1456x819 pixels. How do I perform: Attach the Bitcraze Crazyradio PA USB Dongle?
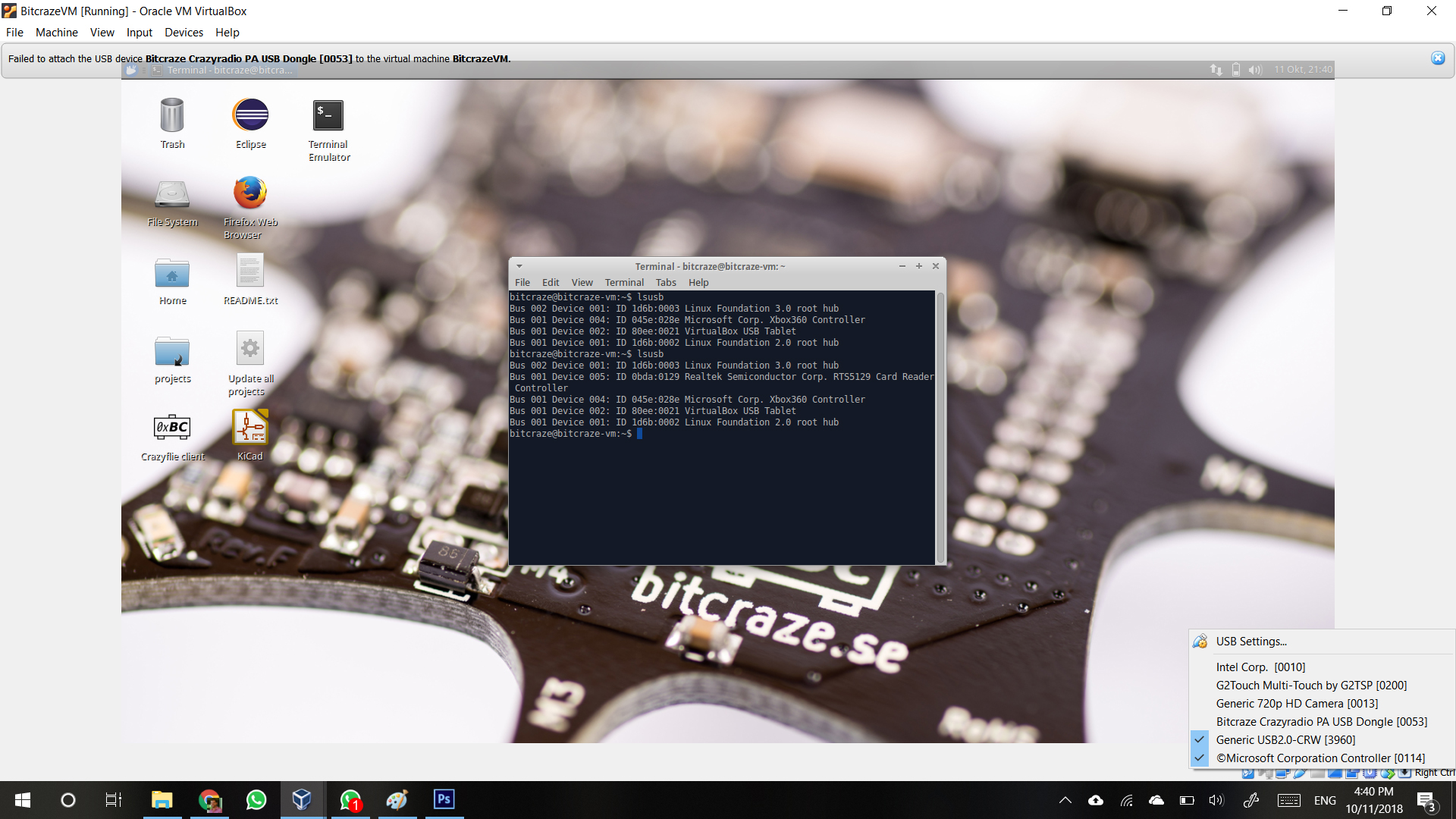1321,722
